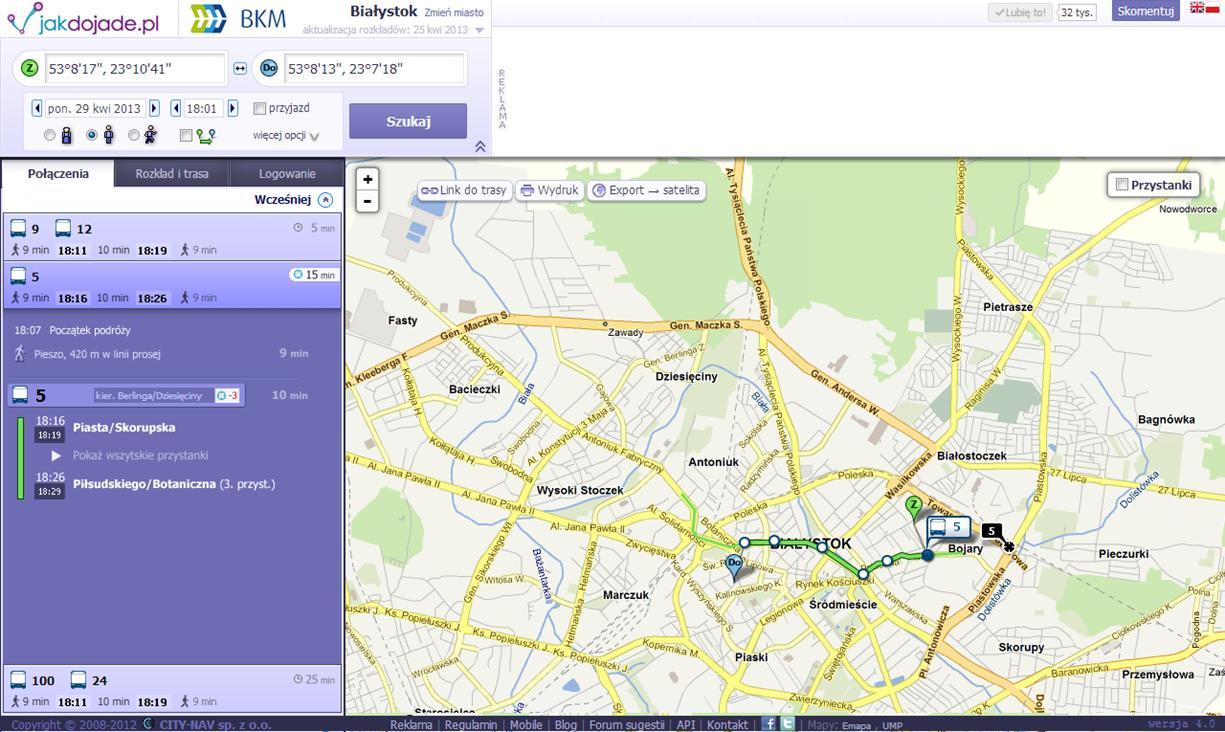Click the Piłsudskiego/Botaniczna stop name

coord(145,484)
